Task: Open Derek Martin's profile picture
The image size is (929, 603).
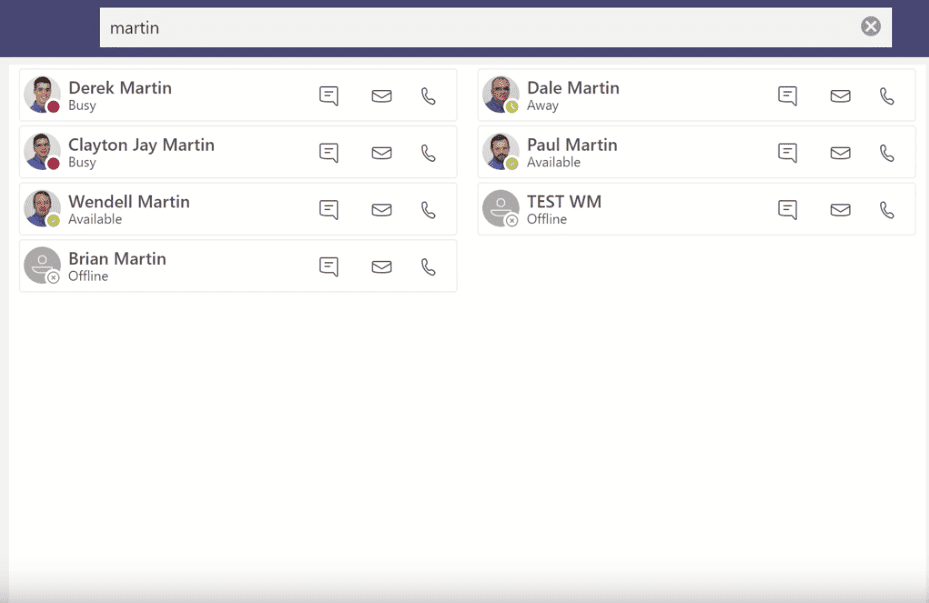Action: 41,95
